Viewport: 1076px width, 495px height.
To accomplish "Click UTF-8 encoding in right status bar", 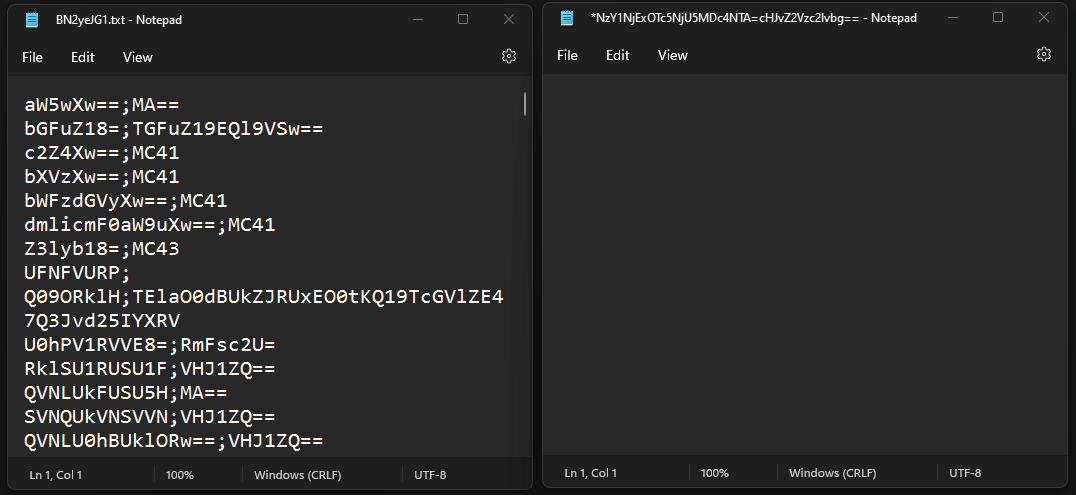I will 966,473.
